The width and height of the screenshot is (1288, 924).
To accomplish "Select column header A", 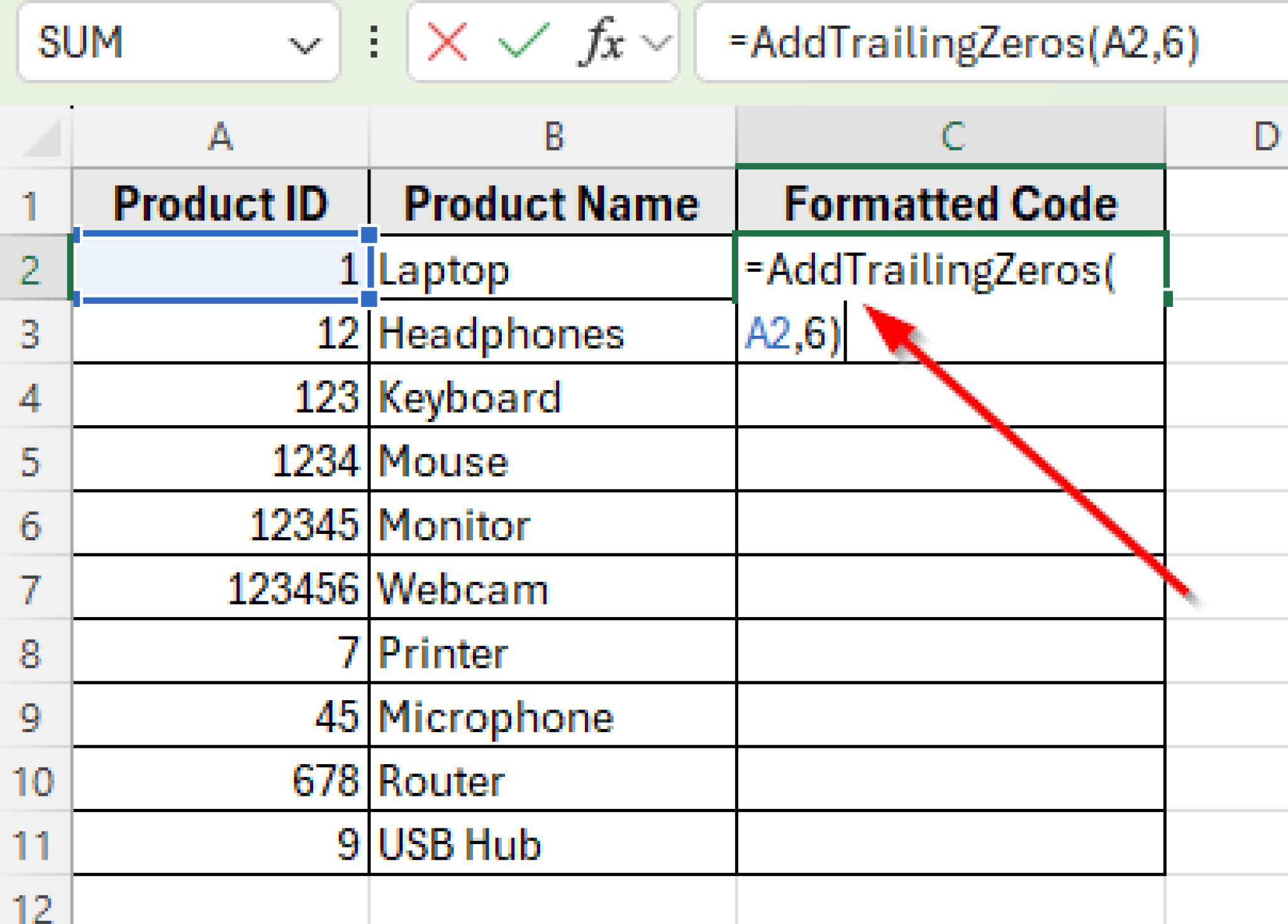I will pyautogui.click(x=221, y=136).
